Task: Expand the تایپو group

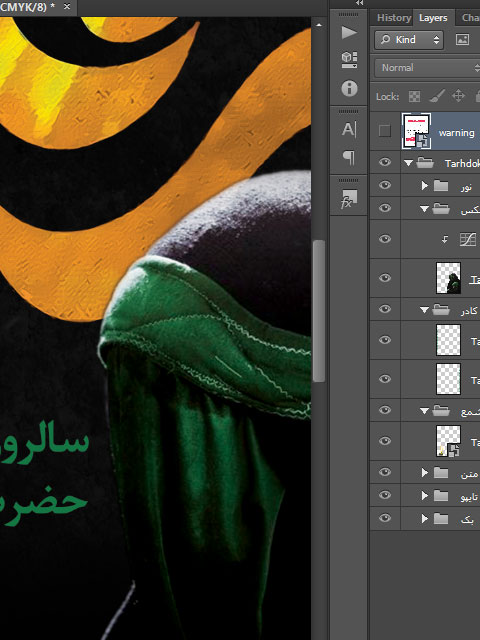Action: [x=424, y=495]
